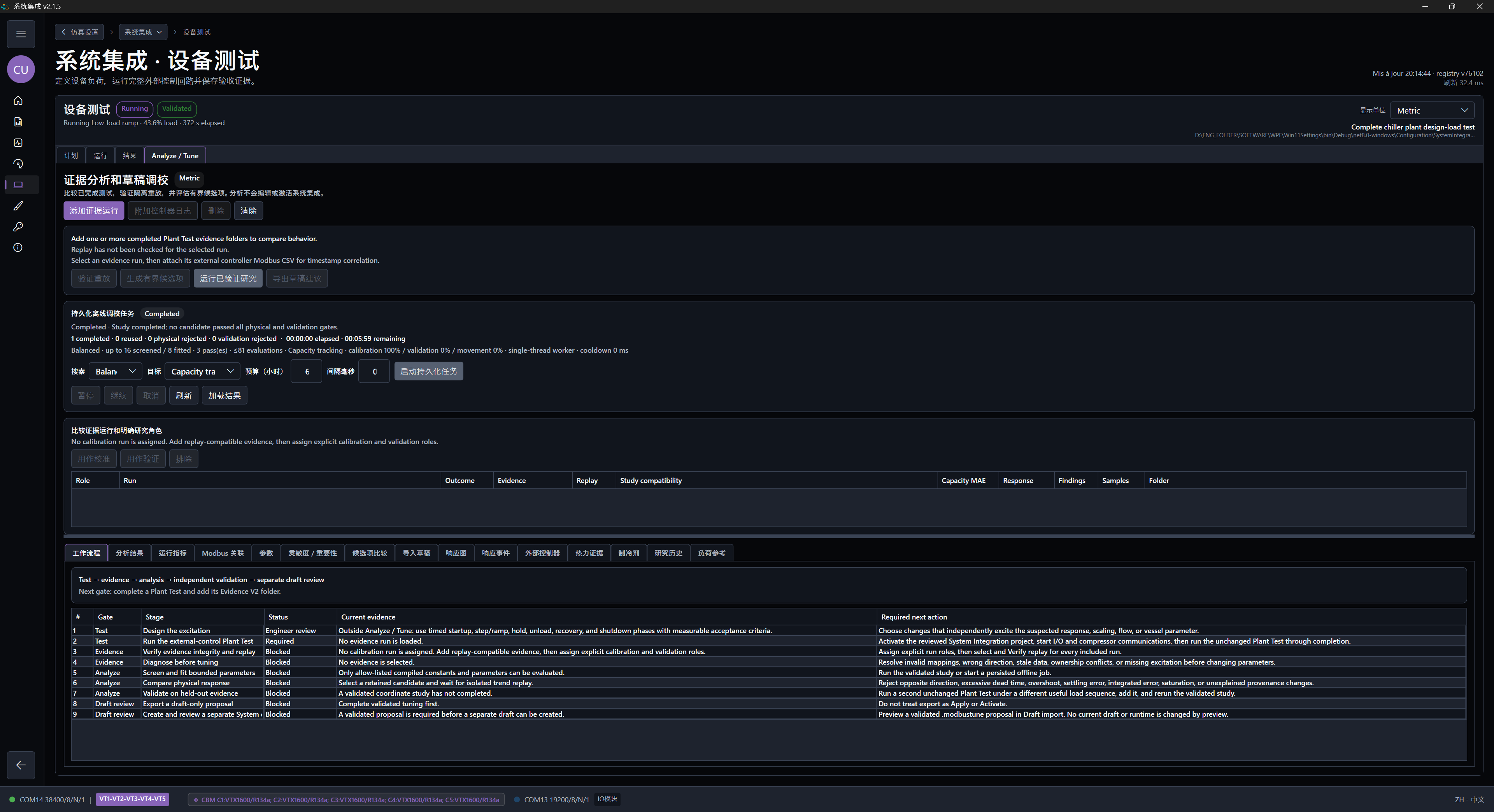Click the VT1-VT2-VT3-VT4-VT5 status badge
The height and width of the screenshot is (812, 1494).
132,799
